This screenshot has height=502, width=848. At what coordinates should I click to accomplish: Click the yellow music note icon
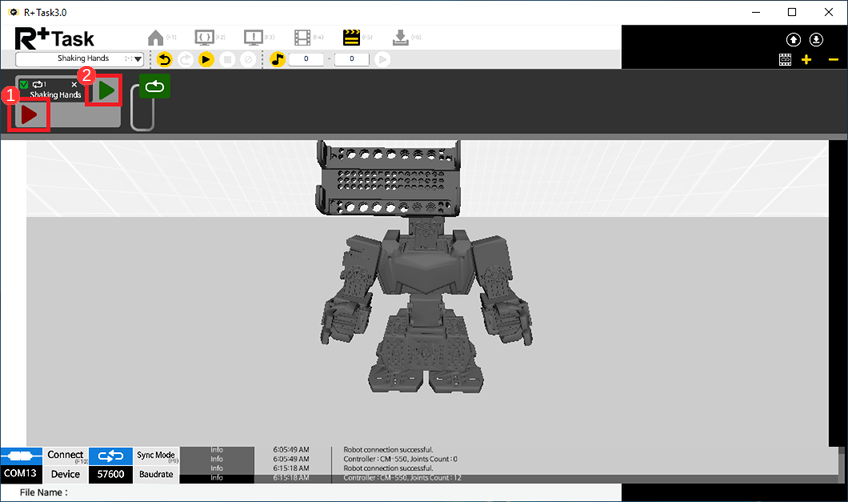[x=278, y=60]
